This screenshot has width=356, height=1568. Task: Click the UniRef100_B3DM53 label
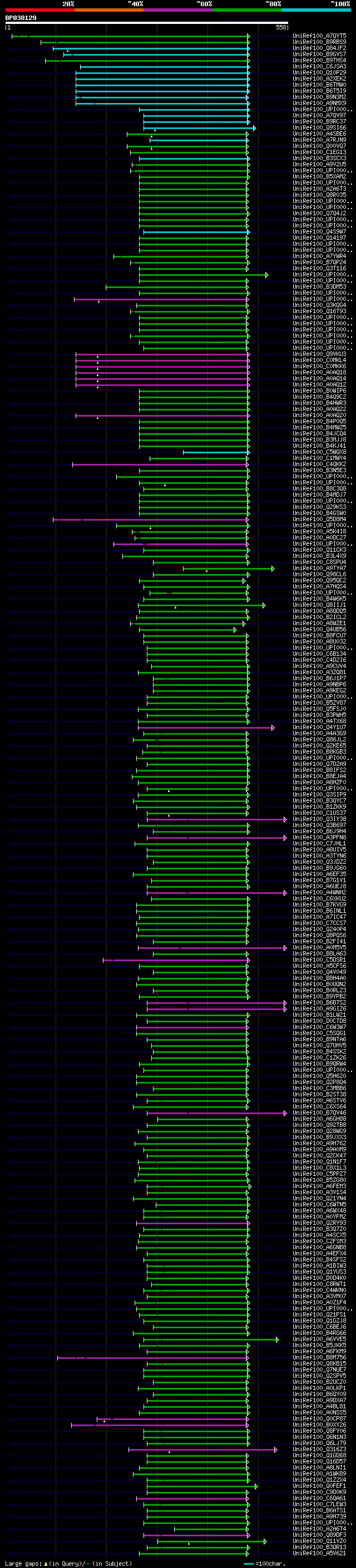(x=319, y=286)
